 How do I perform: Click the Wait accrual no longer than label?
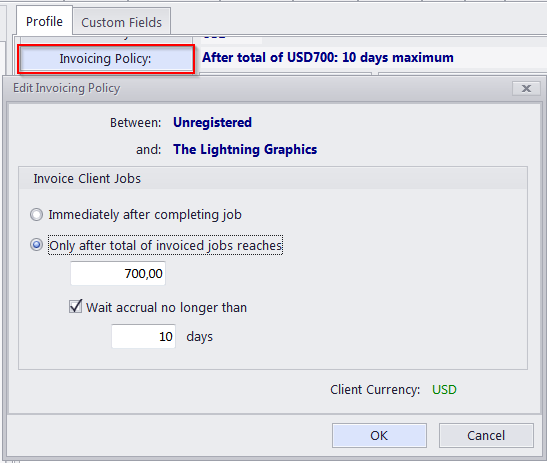click(166, 307)
